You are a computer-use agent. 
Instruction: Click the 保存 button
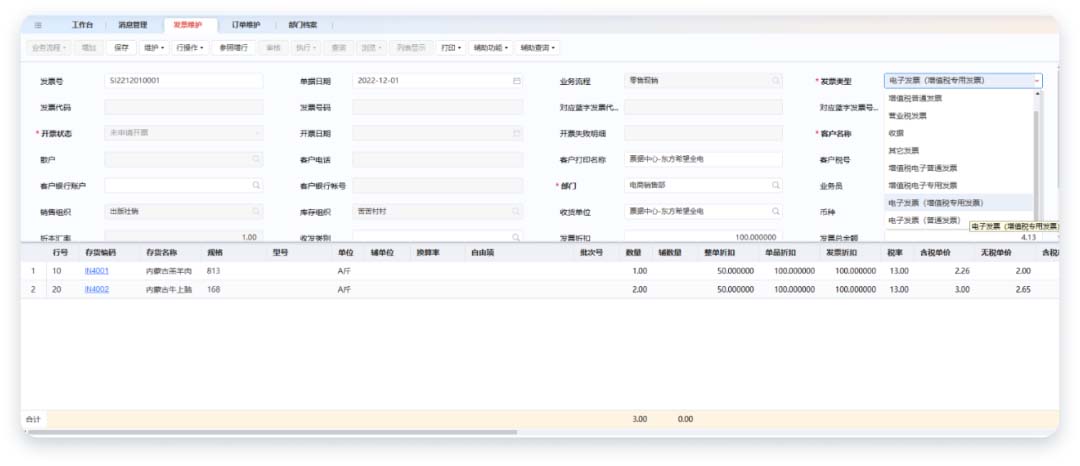(121, 48)
